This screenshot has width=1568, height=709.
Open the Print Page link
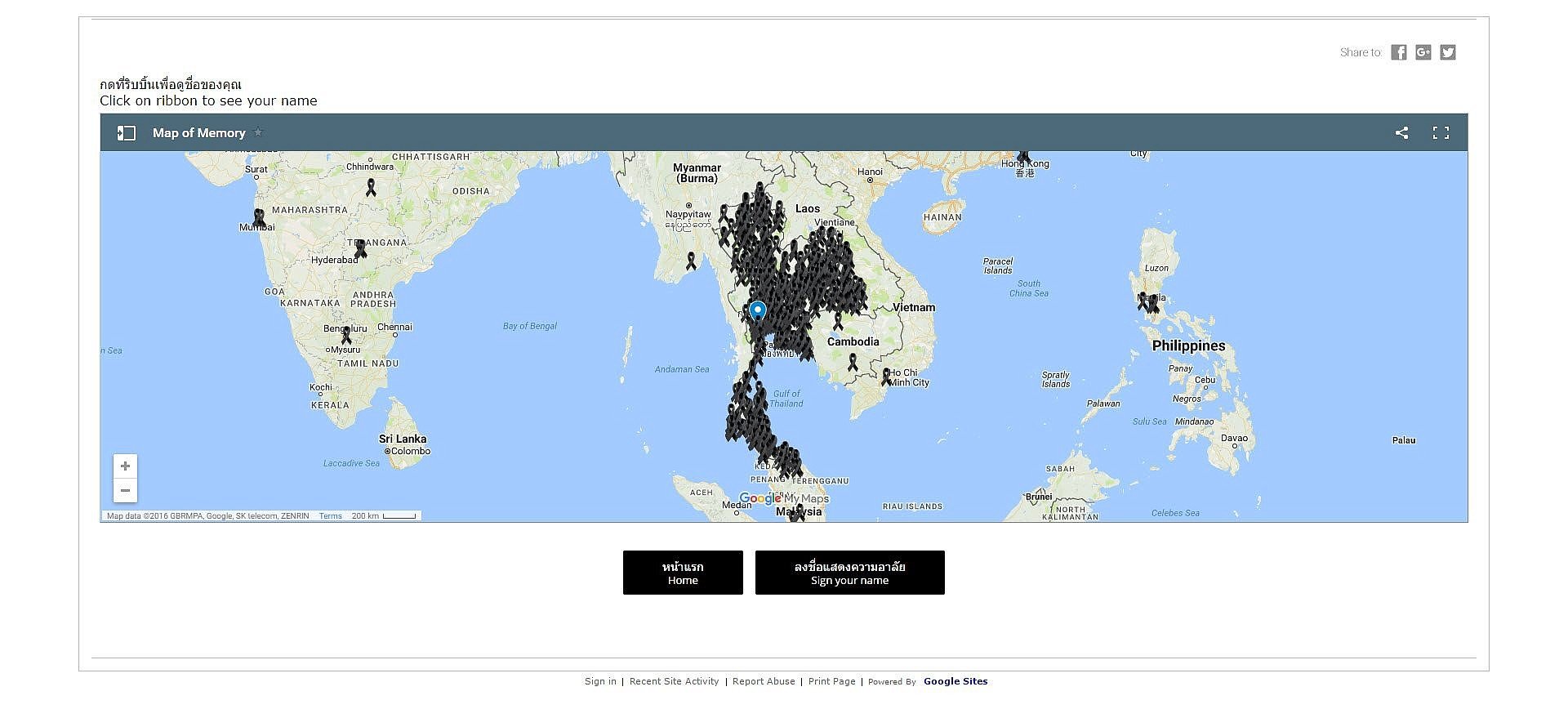click(831, 681)
